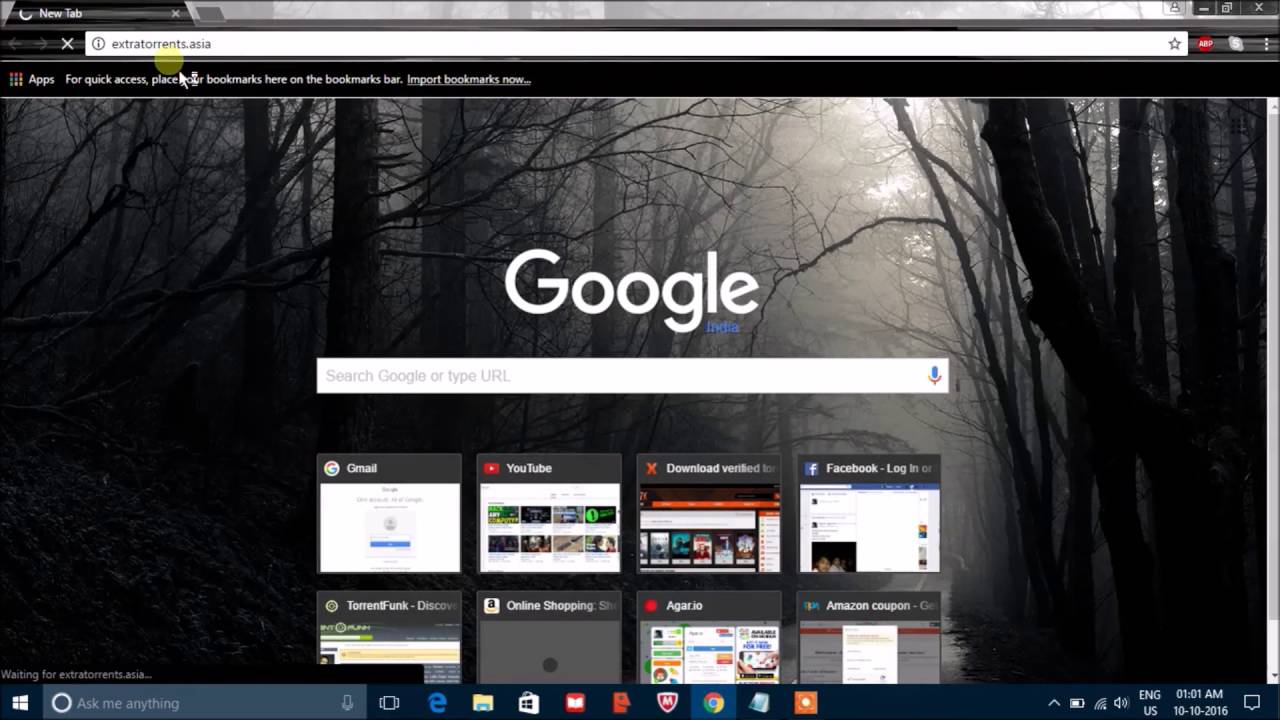Open a new tab with the blank tab button
Image resolution: width=1280 pixels, height=720 pixels.
pyautogui.click(x=209, y=13)
